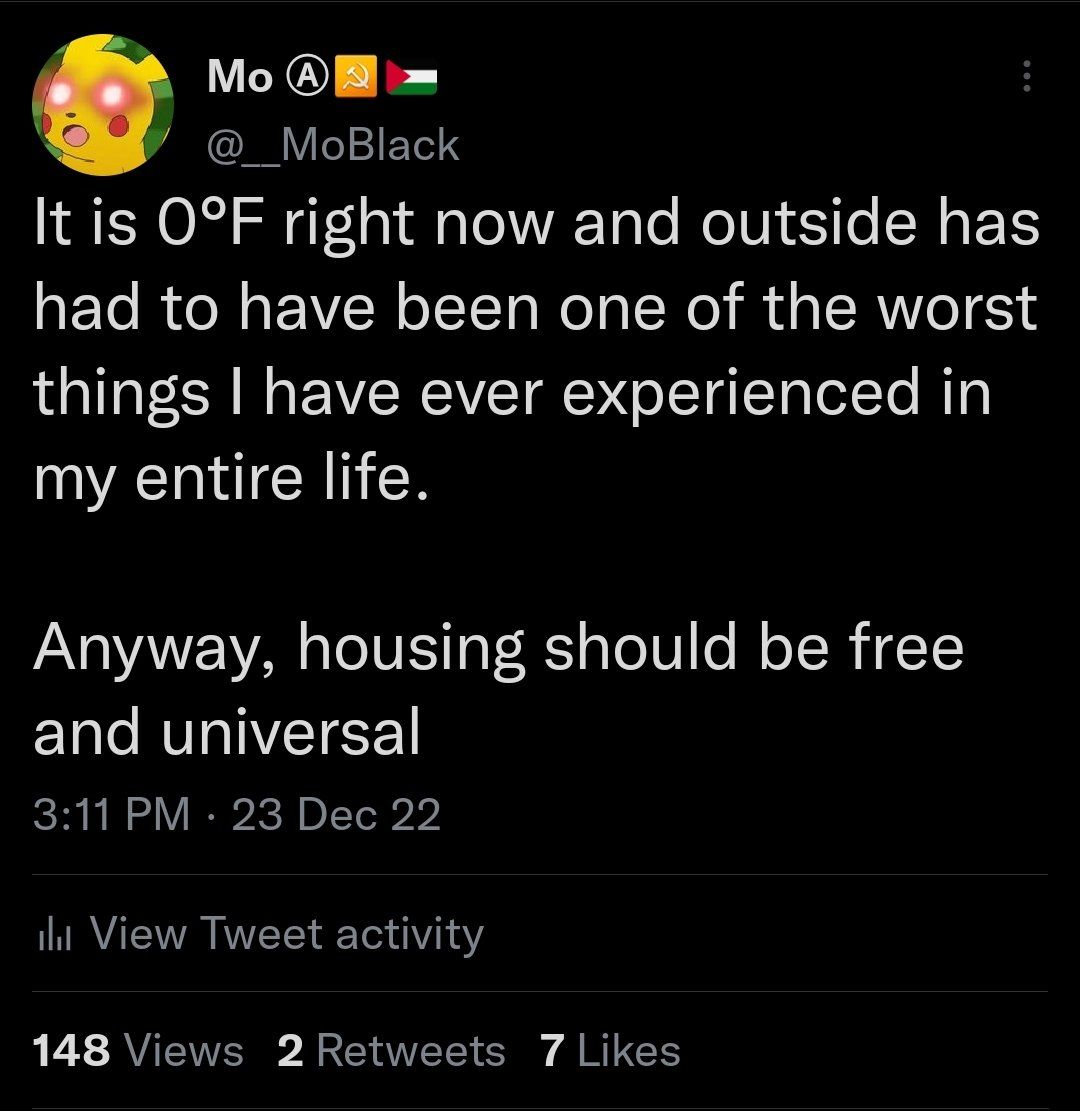Click the 23 Dec 22 date
This screenshot has height=1111, width=1080.
click(336, 815)
